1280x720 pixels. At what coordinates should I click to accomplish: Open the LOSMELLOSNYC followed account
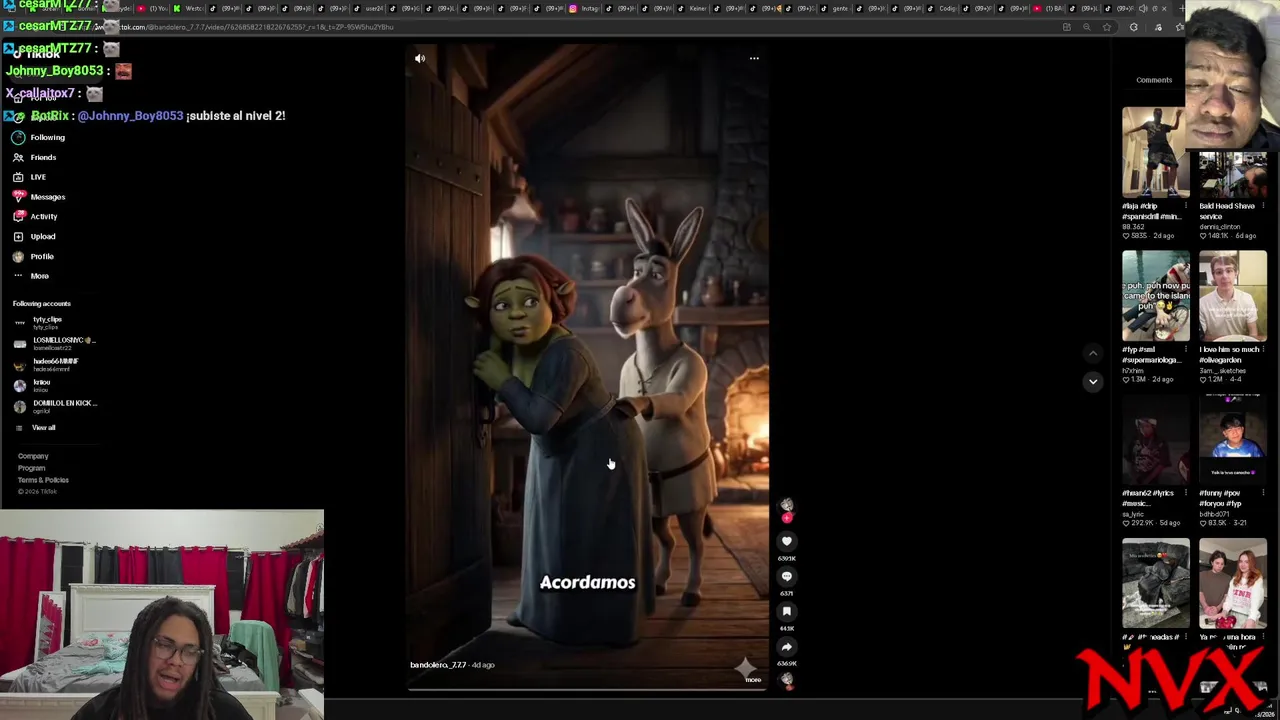point(55,343)
